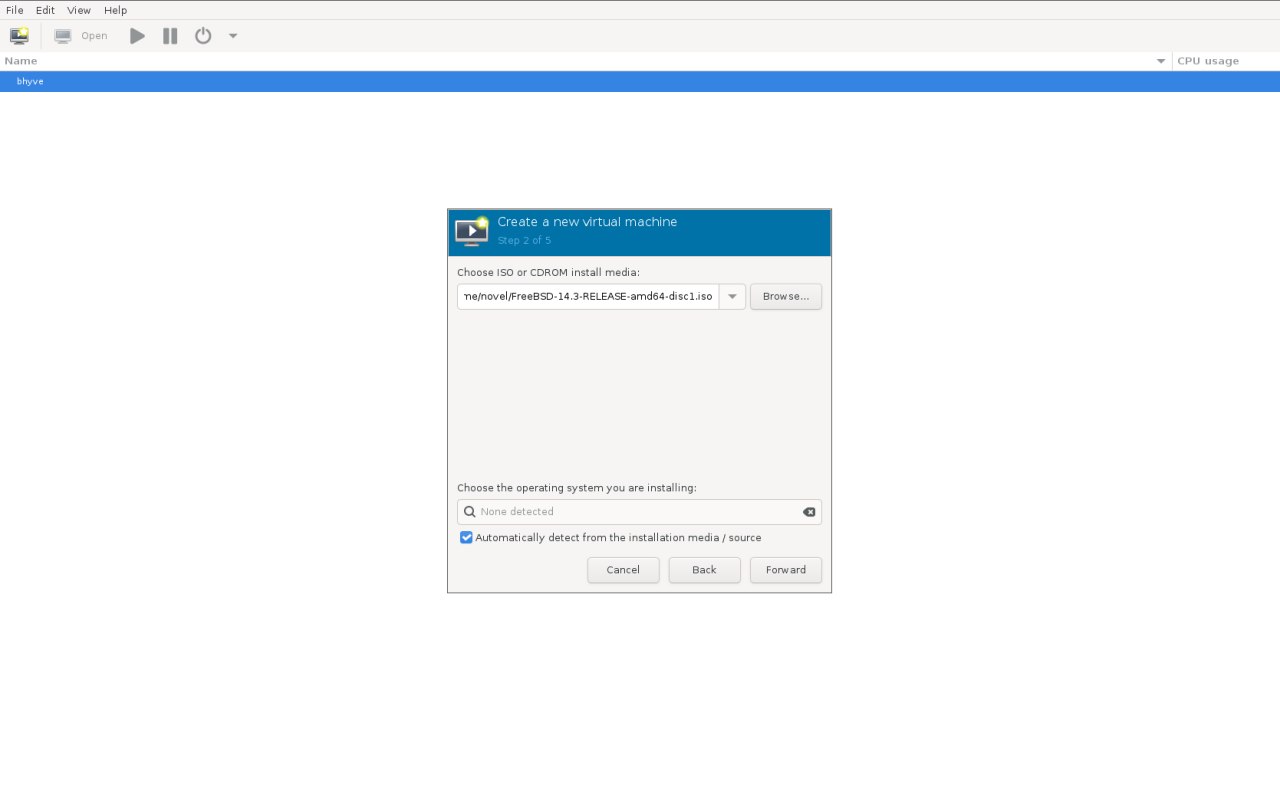Clear the OS search field with X icon
The image size is (1280, 801).
coord(809,512)
